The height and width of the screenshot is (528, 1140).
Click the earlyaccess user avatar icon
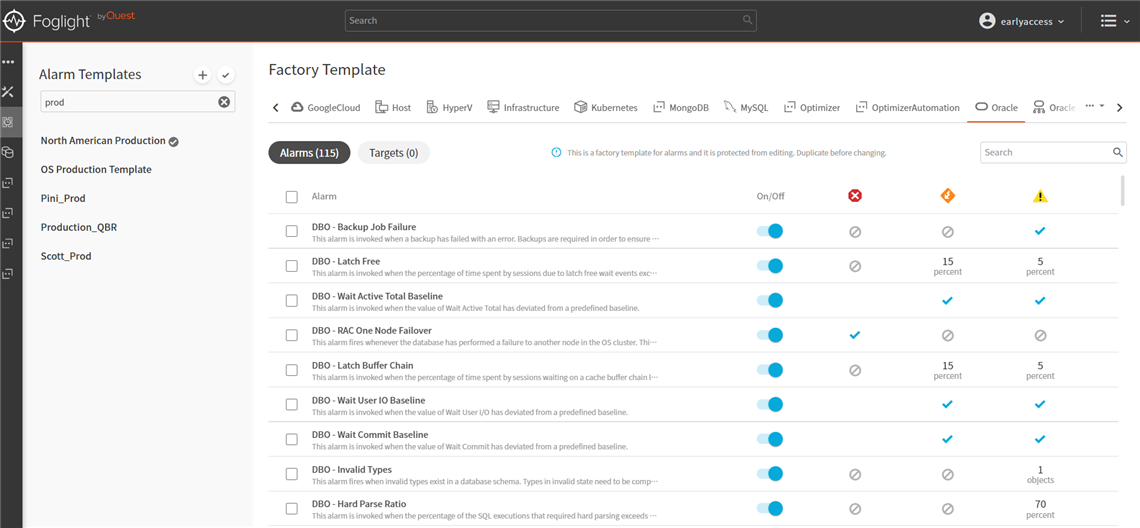pos(987,21)
